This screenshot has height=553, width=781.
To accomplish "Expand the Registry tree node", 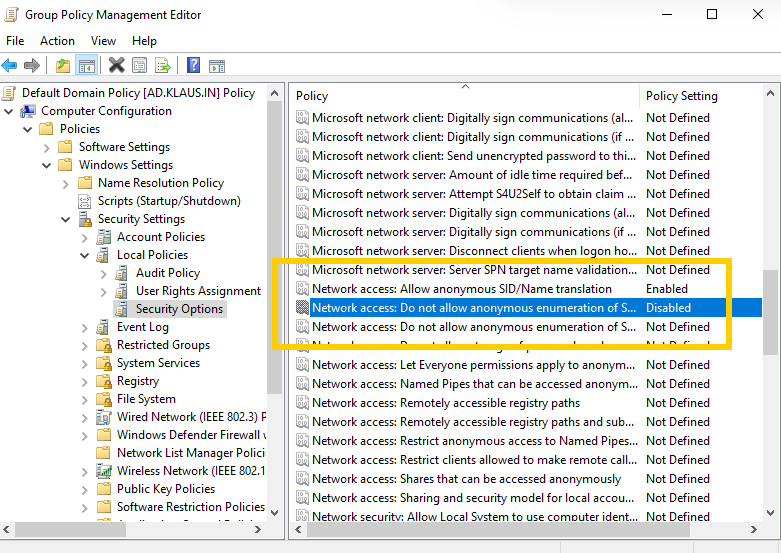I will coord(85,382).
